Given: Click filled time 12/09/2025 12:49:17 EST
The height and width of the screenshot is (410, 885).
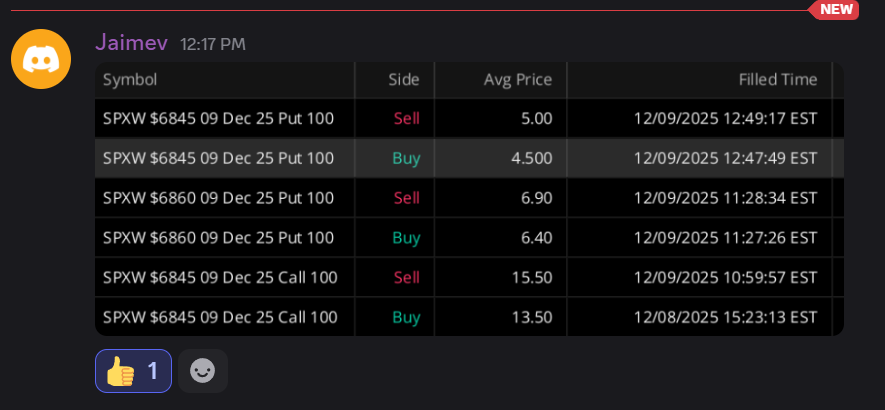Looking at the screenshot, I should [x=725, y=119].
